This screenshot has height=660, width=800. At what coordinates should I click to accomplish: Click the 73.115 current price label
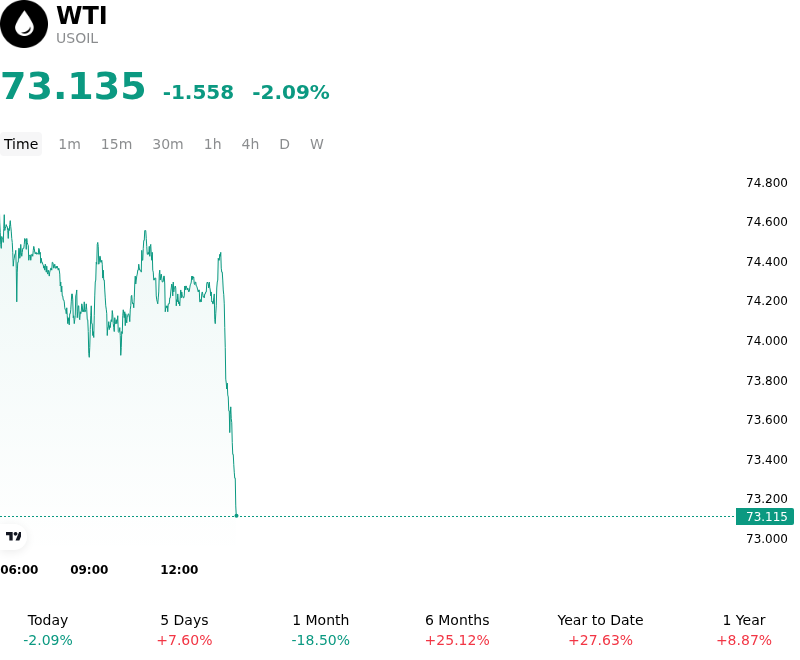pyautogui.click(x=765, y=517)
